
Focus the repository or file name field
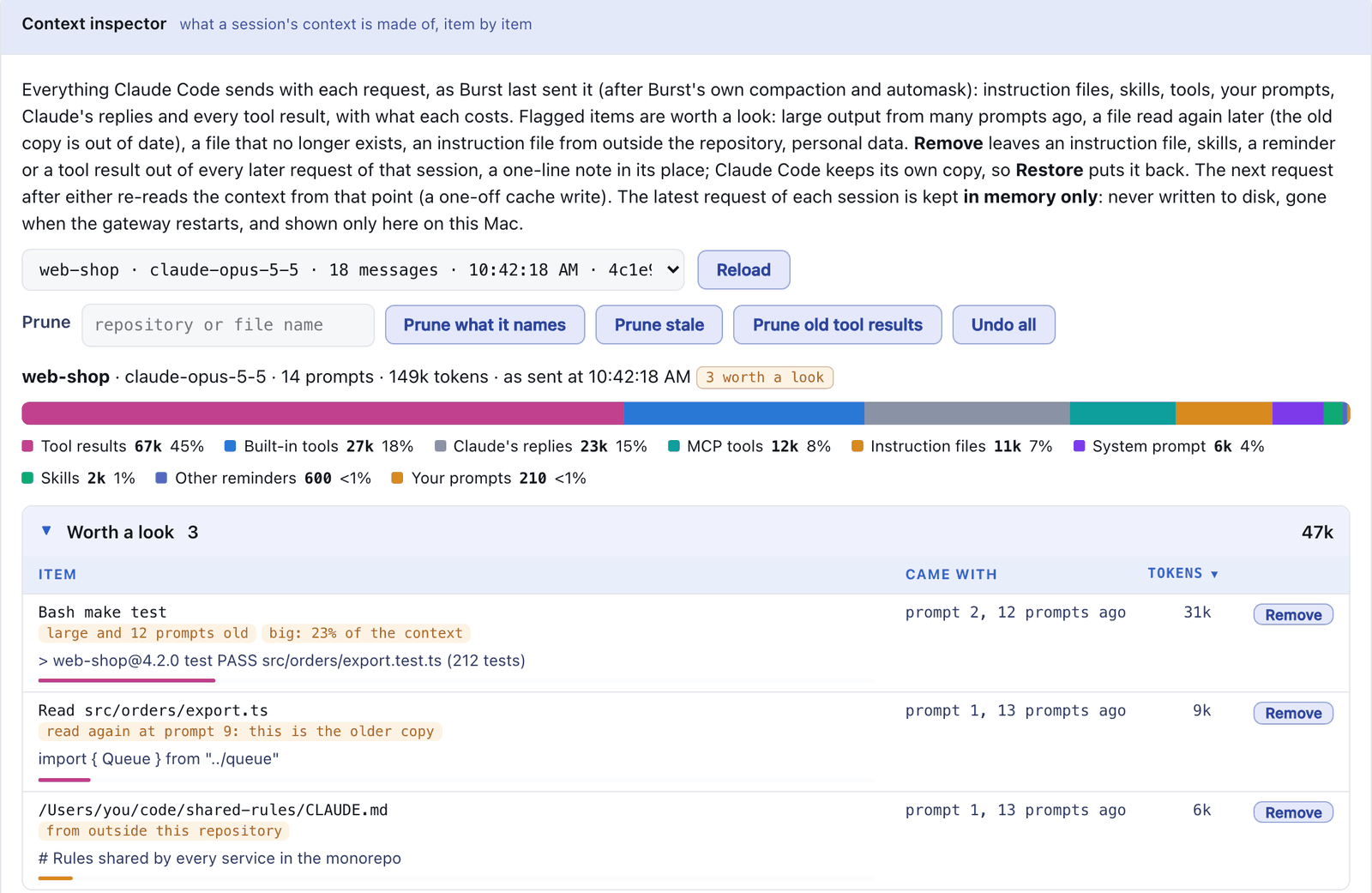228,325
